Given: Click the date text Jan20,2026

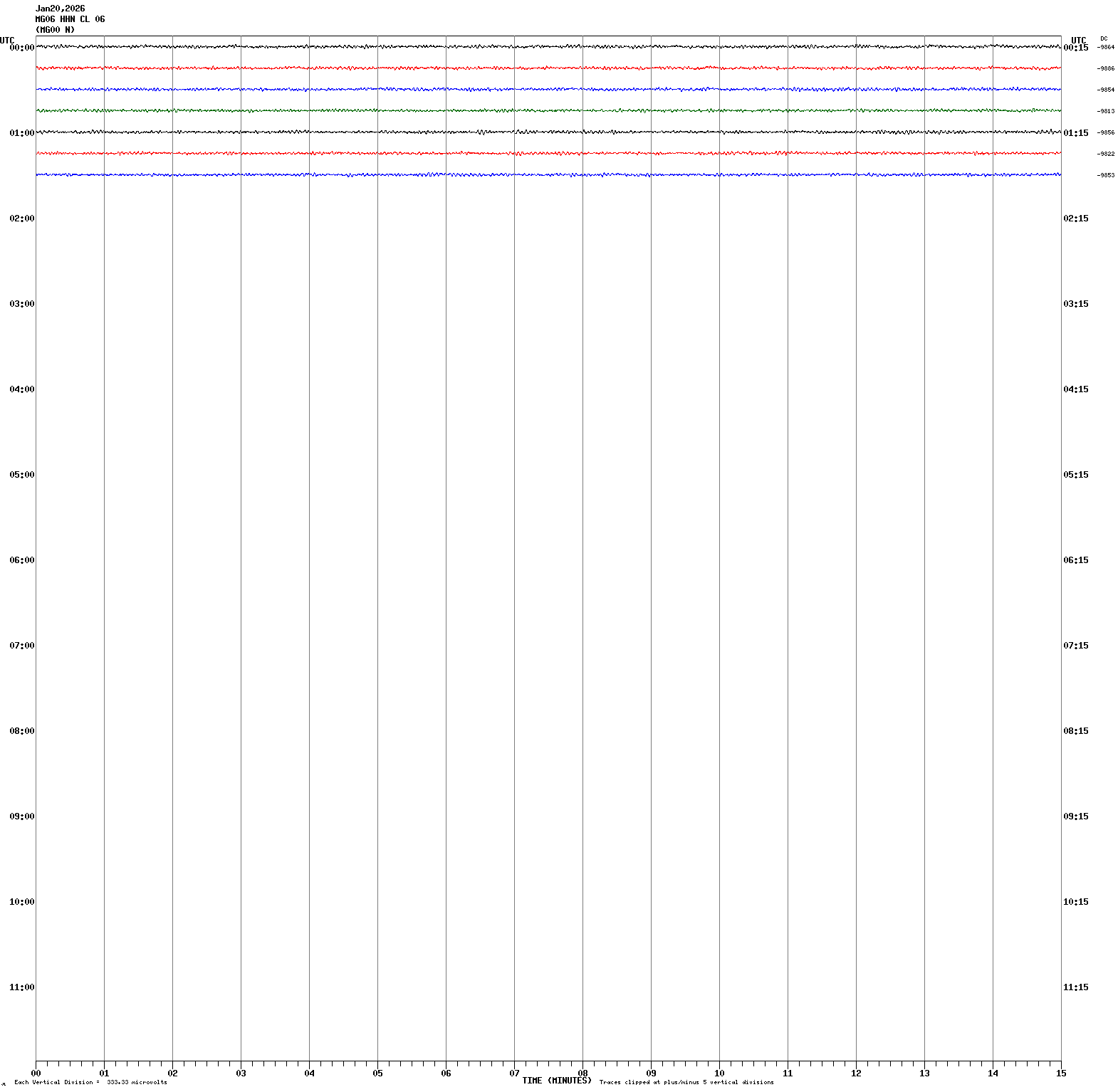Looking at the screenshot, I should click(60, 9).
